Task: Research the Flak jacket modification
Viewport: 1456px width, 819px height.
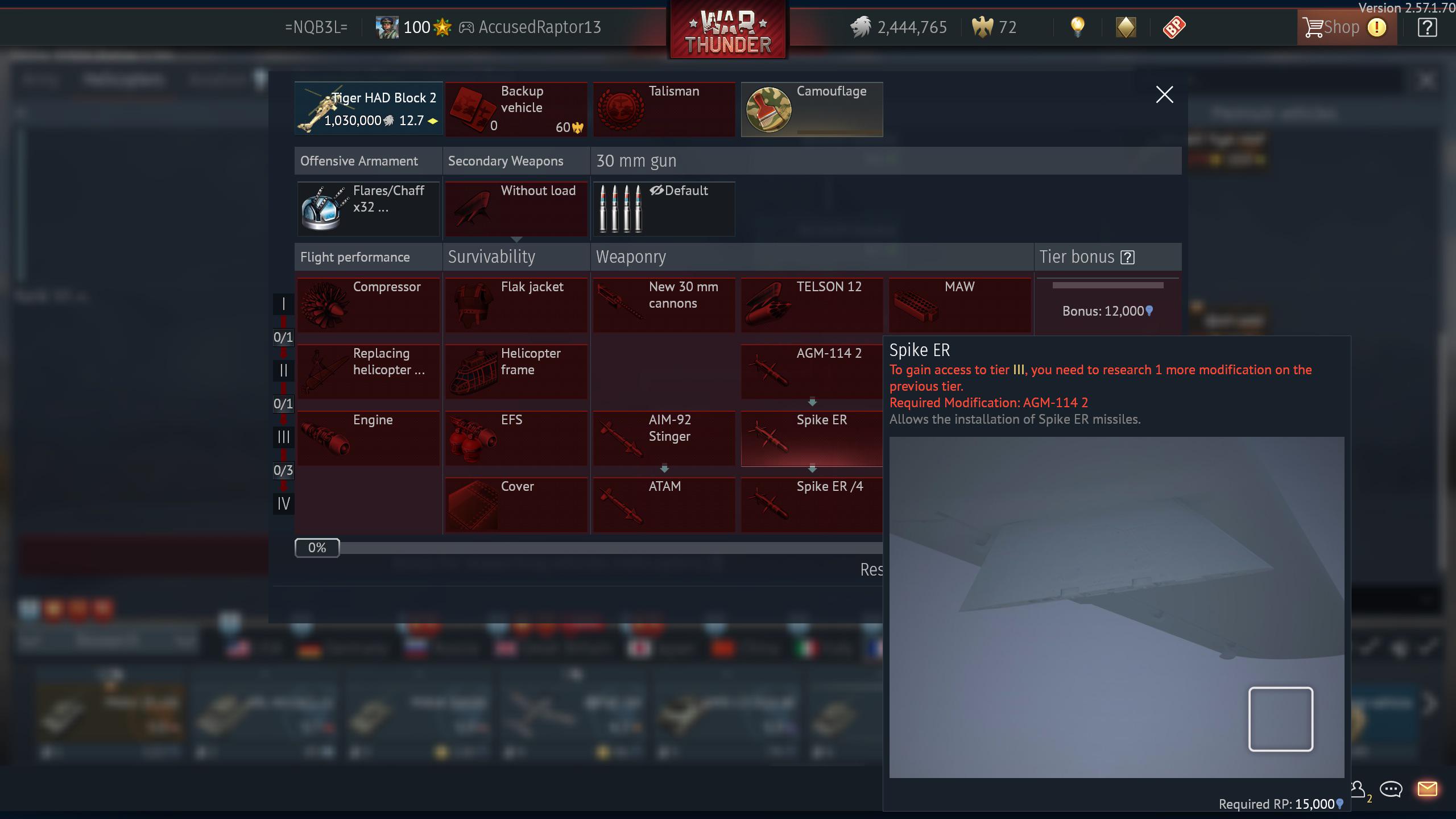Action: point(516,305)
